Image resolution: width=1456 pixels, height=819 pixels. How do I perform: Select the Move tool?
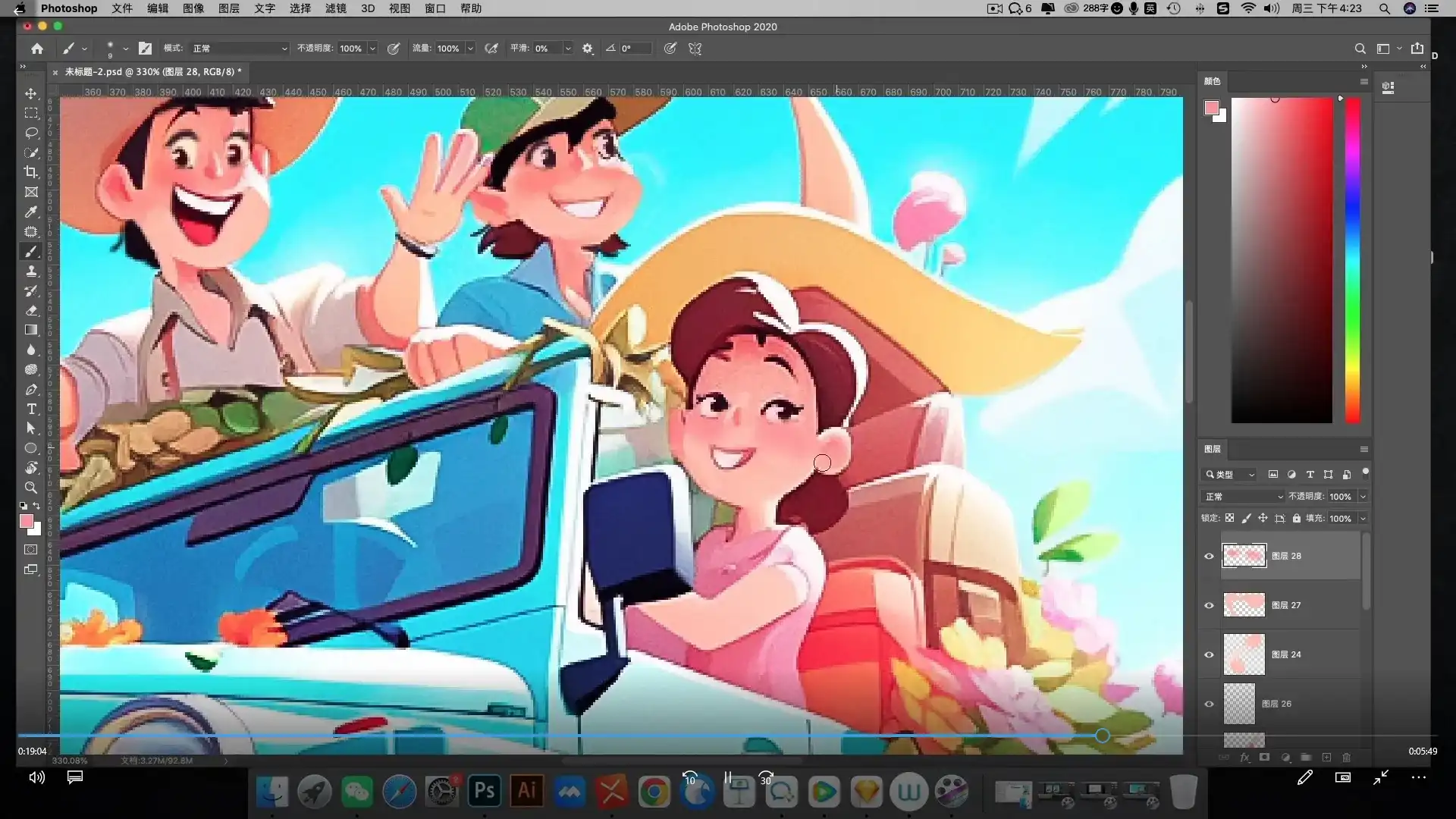pos(31,93)
